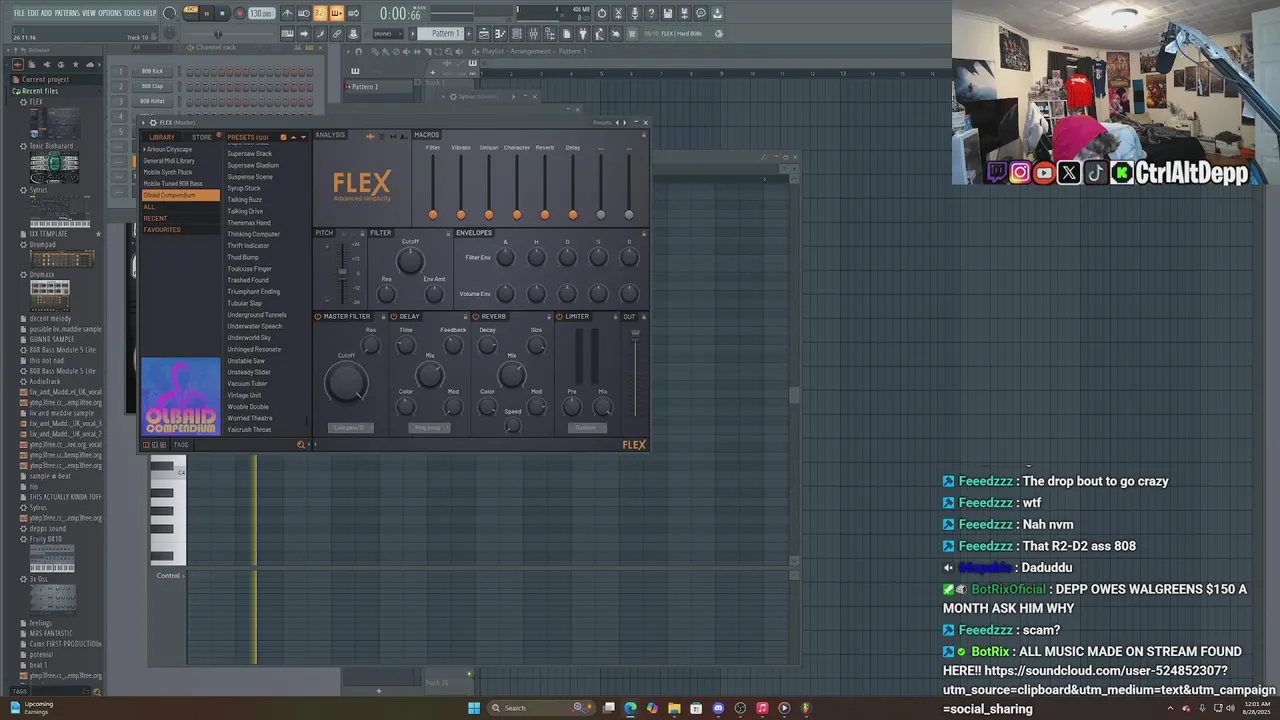Open the stream's Twitch icon
1280x720 pixels.
[997, 173]
